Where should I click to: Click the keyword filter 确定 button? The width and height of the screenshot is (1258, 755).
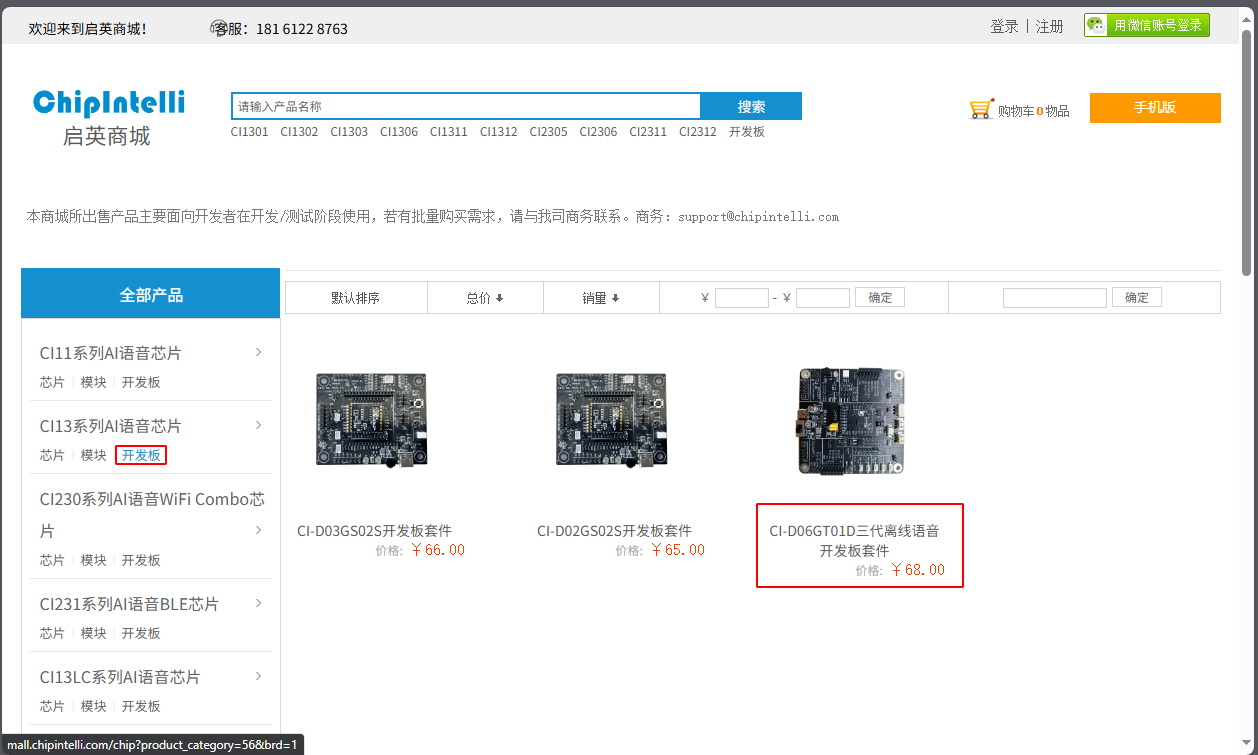point(1137,298)
